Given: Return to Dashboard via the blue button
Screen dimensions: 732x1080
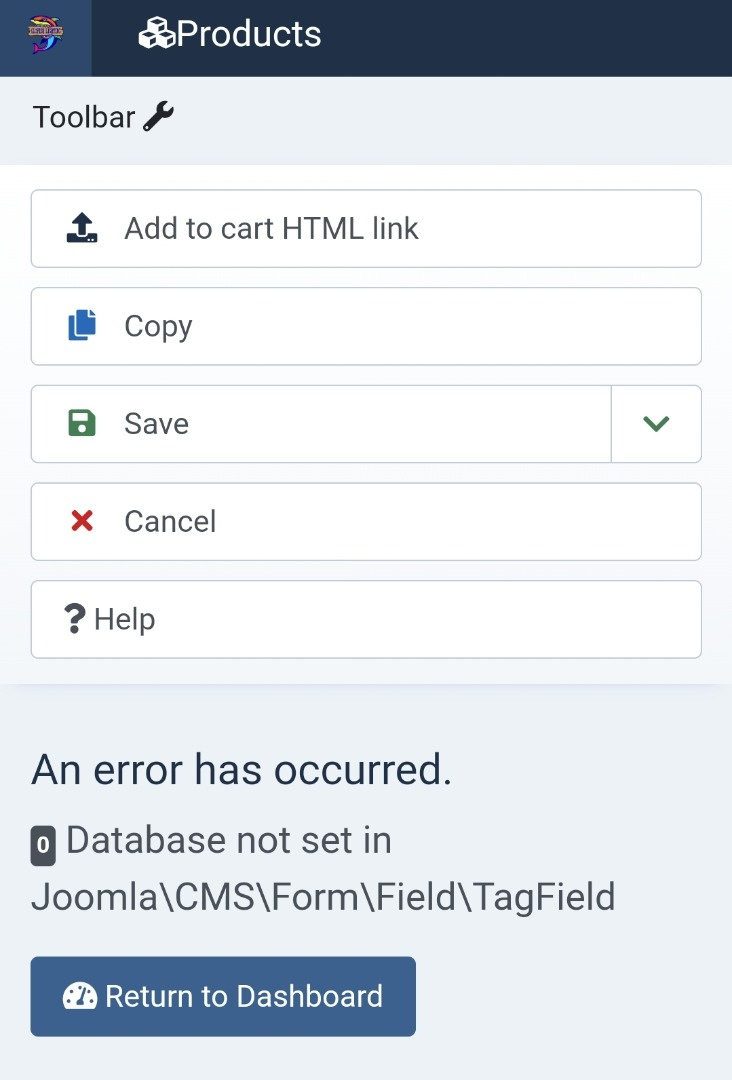Looking at the screenshot, I should click(x=223, y=996).
